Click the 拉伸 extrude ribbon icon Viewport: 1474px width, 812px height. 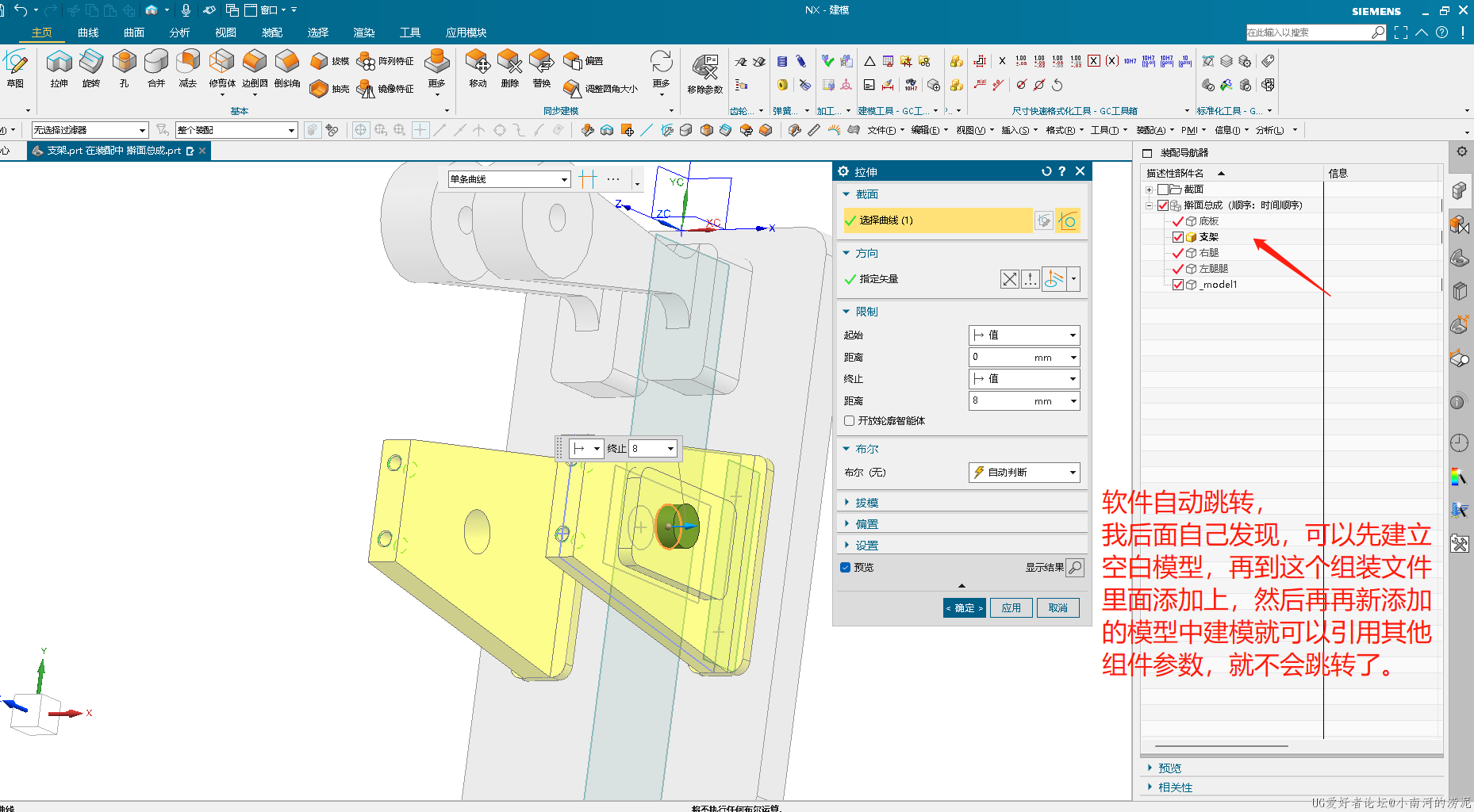[x=59, y=68]
